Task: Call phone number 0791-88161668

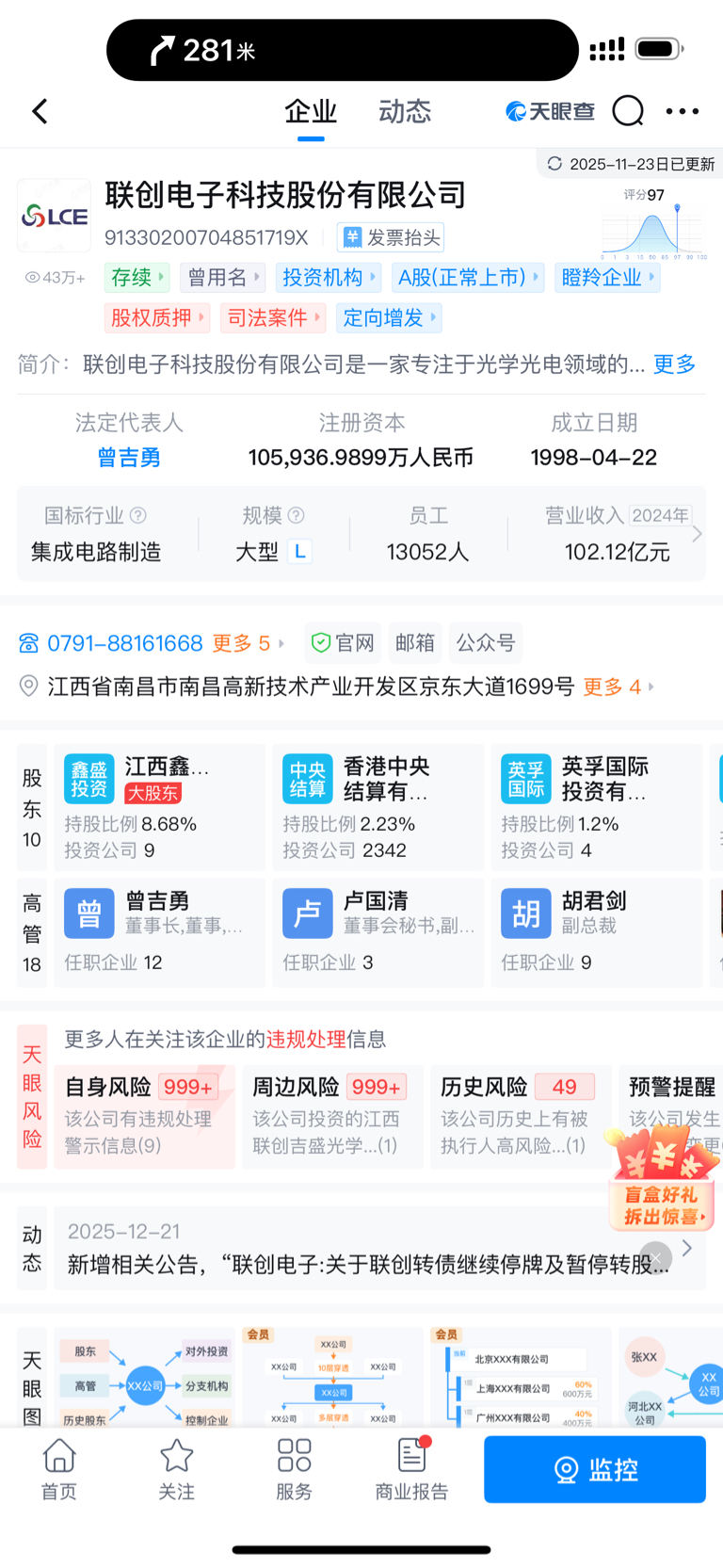Action: coord(125,643)
